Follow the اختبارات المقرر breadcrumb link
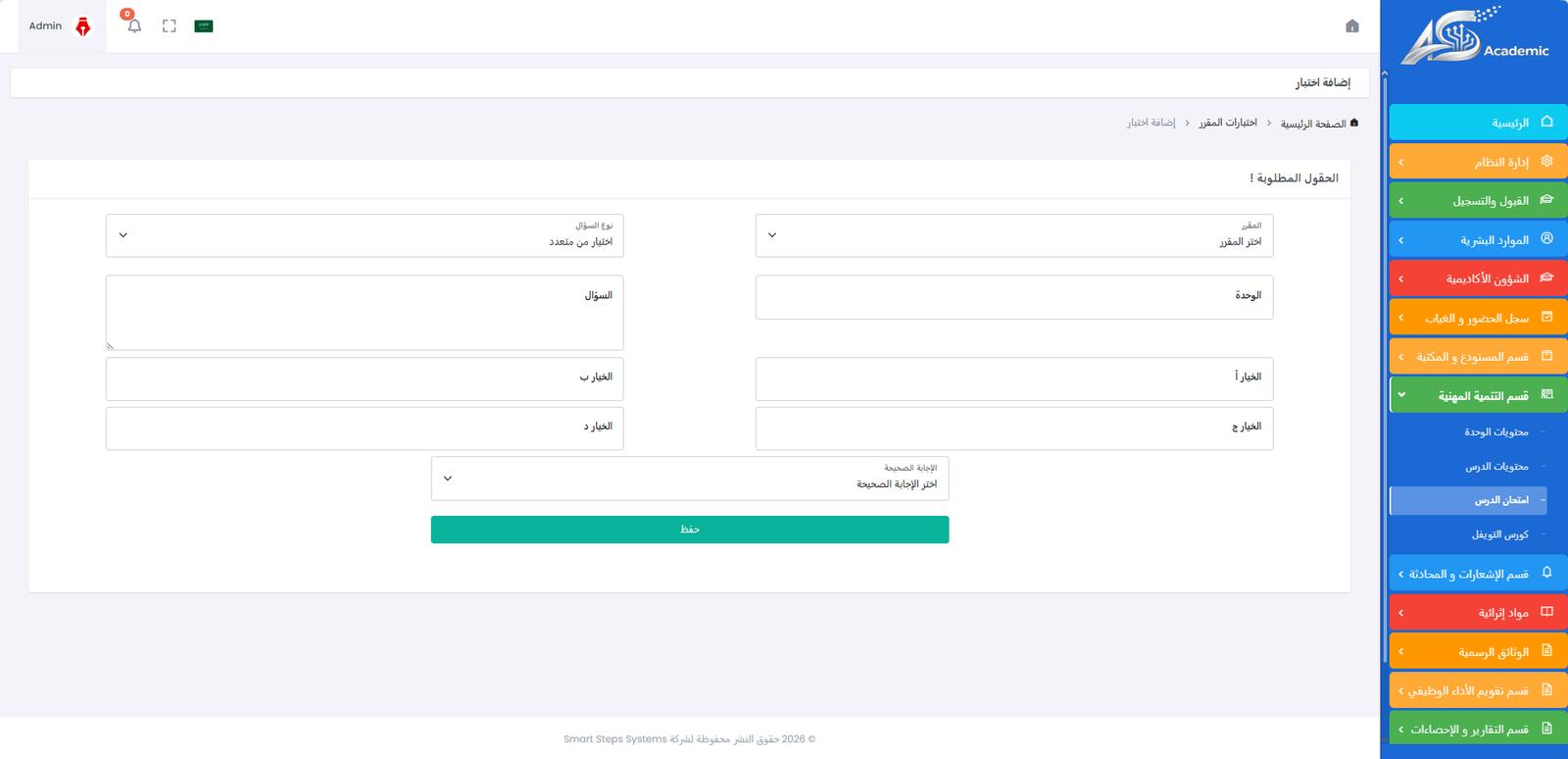 click(1228, 122)
